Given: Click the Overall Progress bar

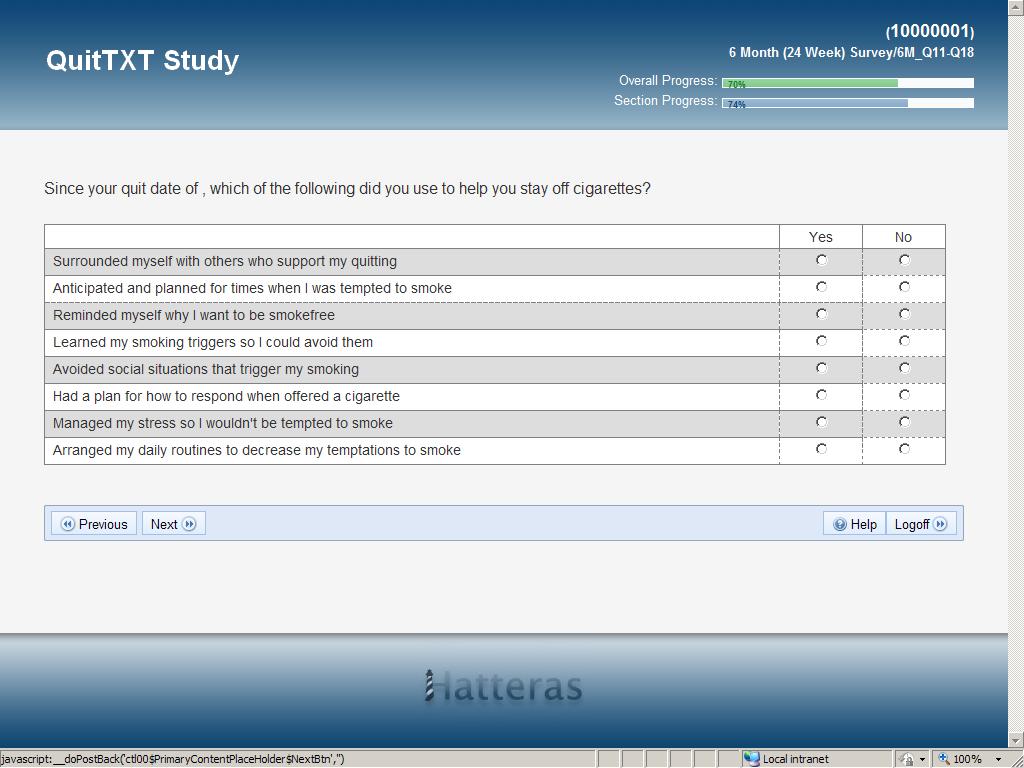Looking at the screenshot, I should [x=848, y=83].
